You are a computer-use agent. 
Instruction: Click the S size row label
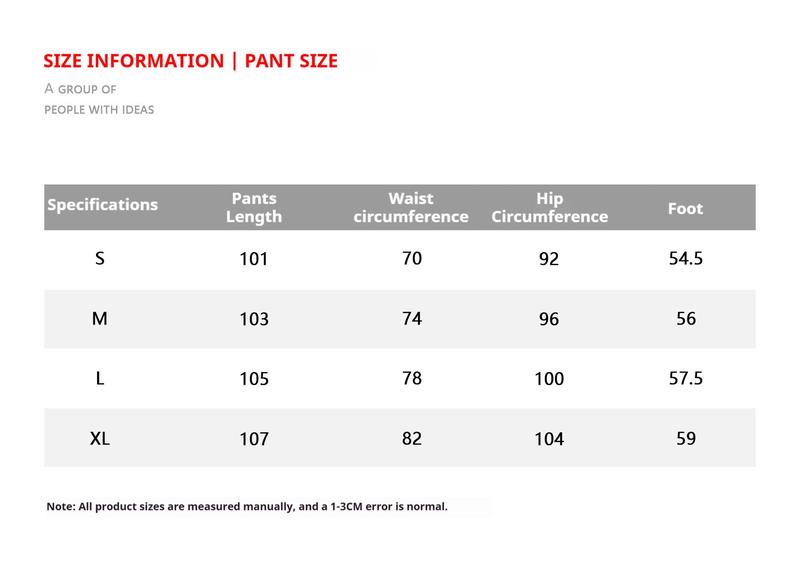coord(99,259)
